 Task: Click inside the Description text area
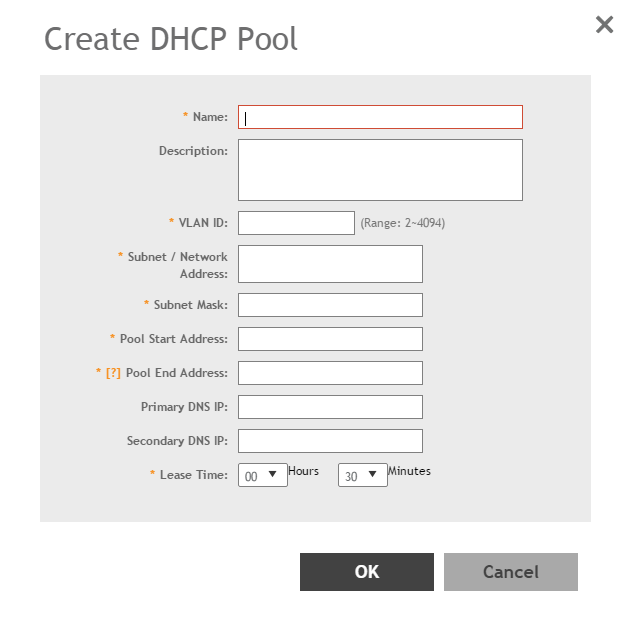pos(380,170)
